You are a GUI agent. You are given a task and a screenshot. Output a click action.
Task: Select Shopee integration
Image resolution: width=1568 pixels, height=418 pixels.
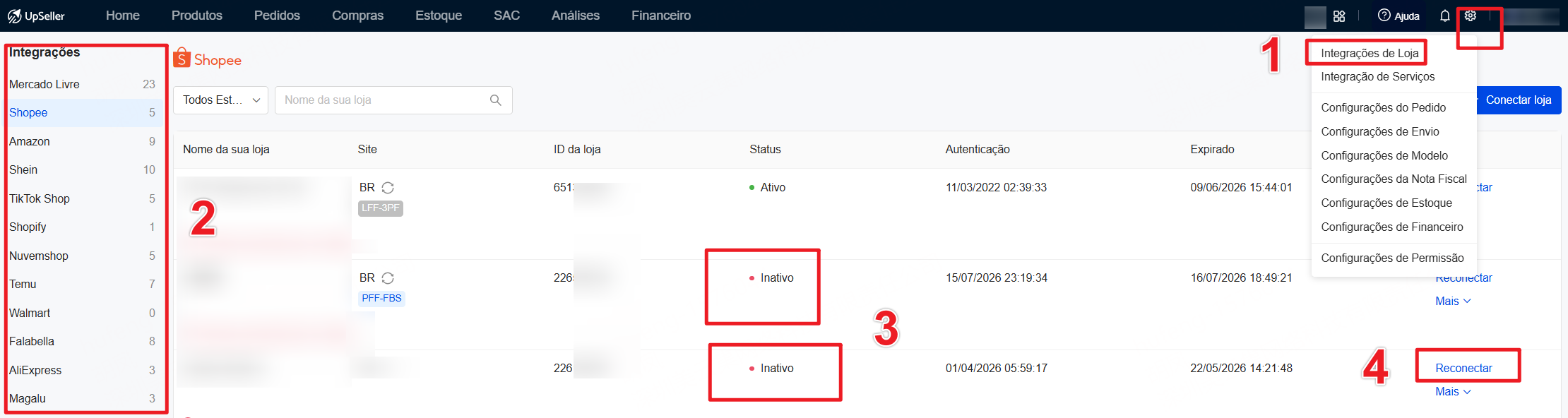tap(82, 113)
